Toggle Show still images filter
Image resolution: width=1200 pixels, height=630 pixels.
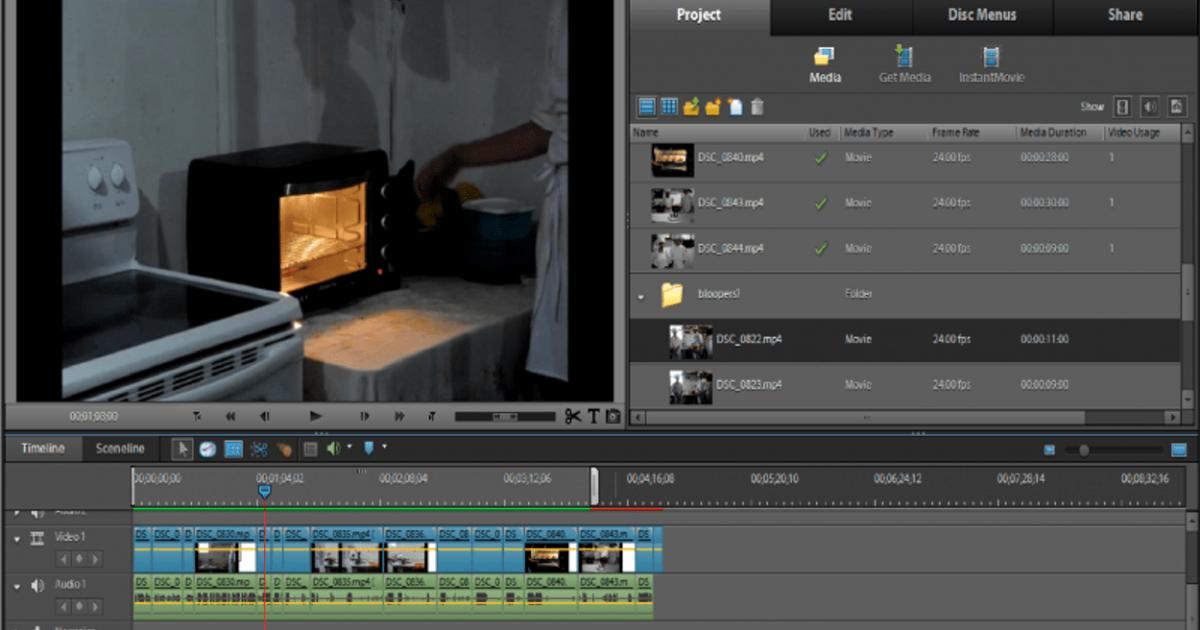1178,107
